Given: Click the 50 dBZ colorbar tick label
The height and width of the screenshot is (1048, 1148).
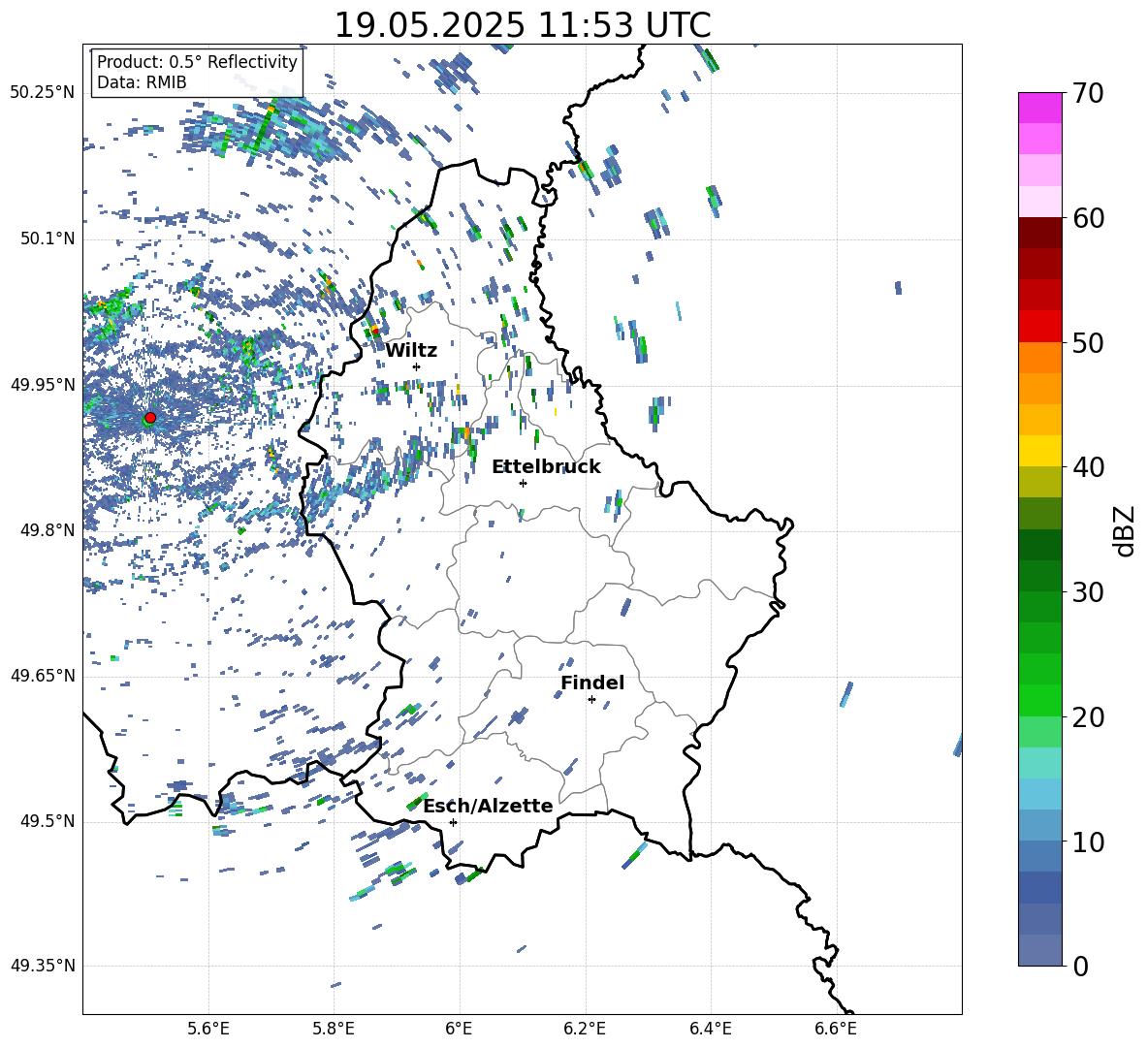Looking at the screenshot, I should click(x=1088, y=343).
